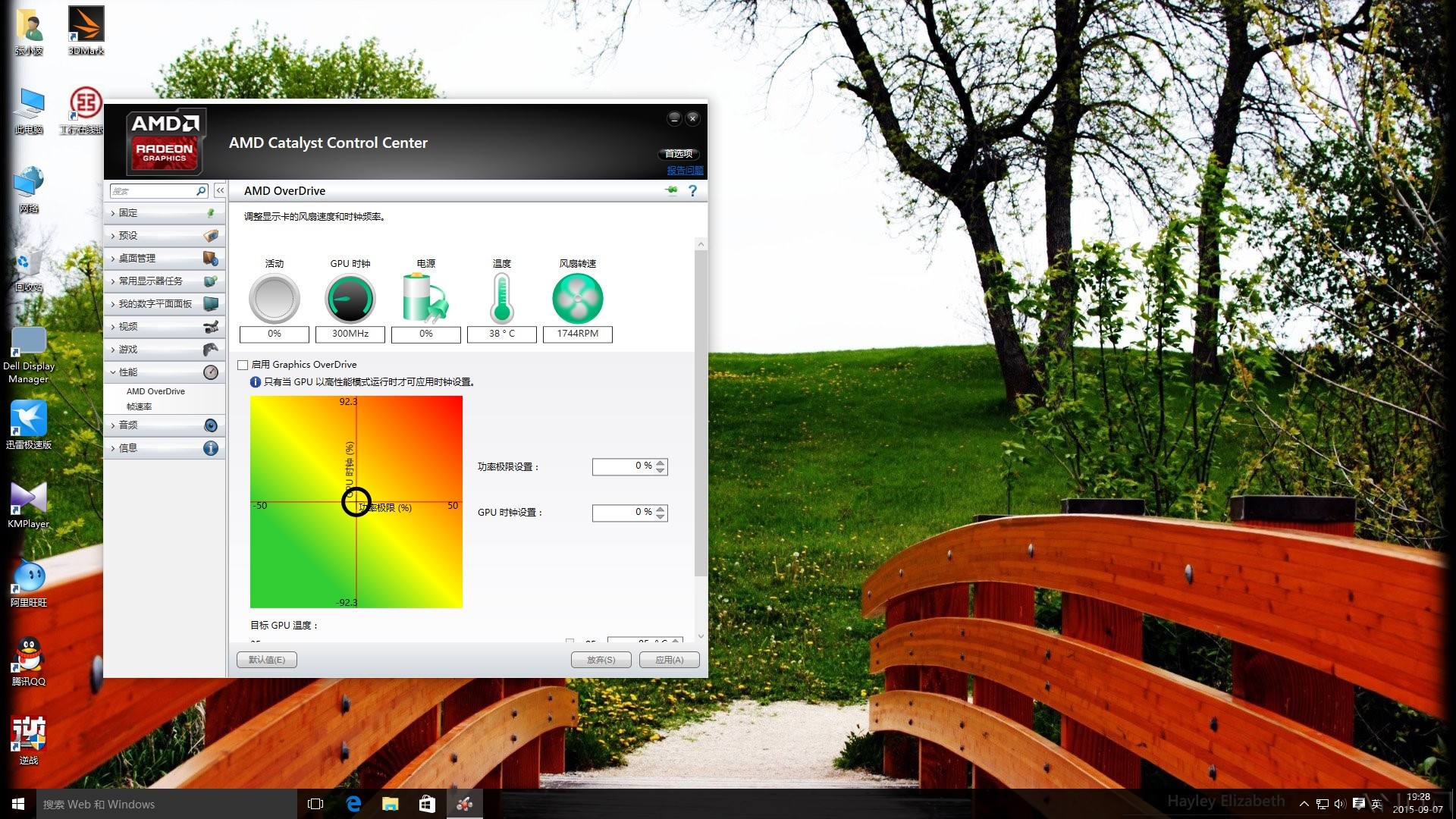Click the 报告问题 link
The image size is (1456, 819).
[x=686, y=171]
